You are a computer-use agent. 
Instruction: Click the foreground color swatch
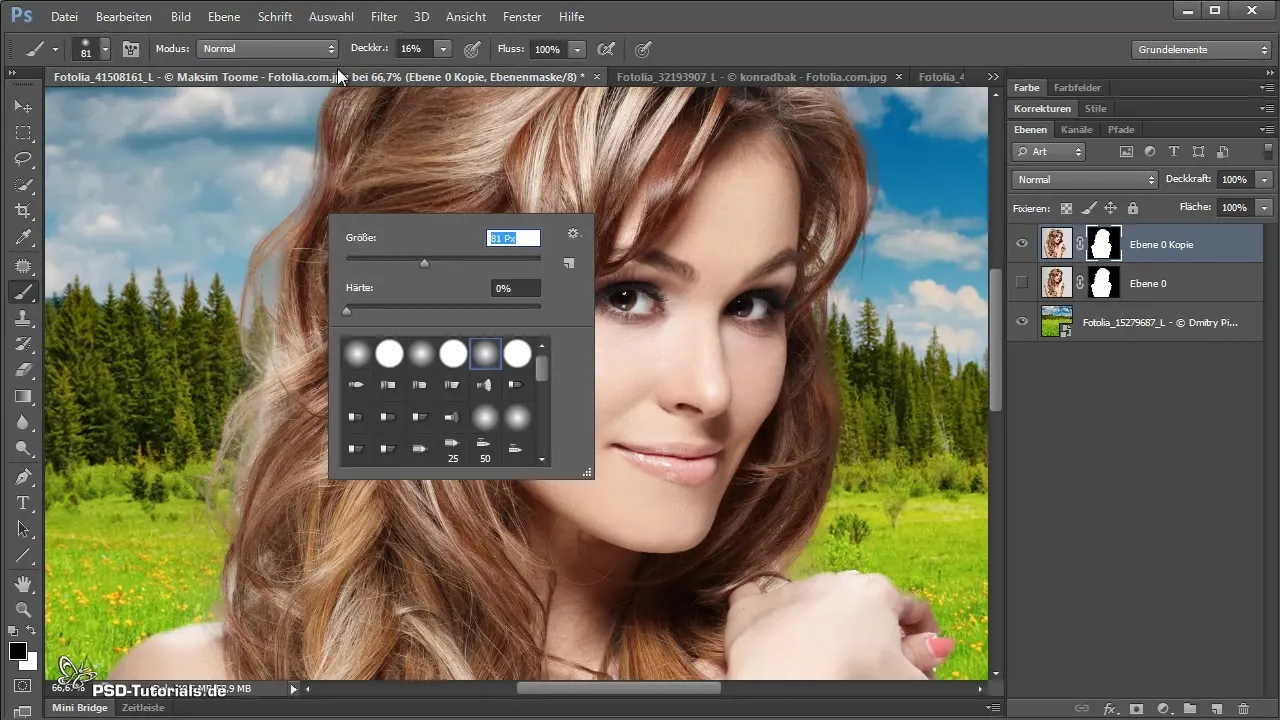pyautogui.click(x=18, y=651)
